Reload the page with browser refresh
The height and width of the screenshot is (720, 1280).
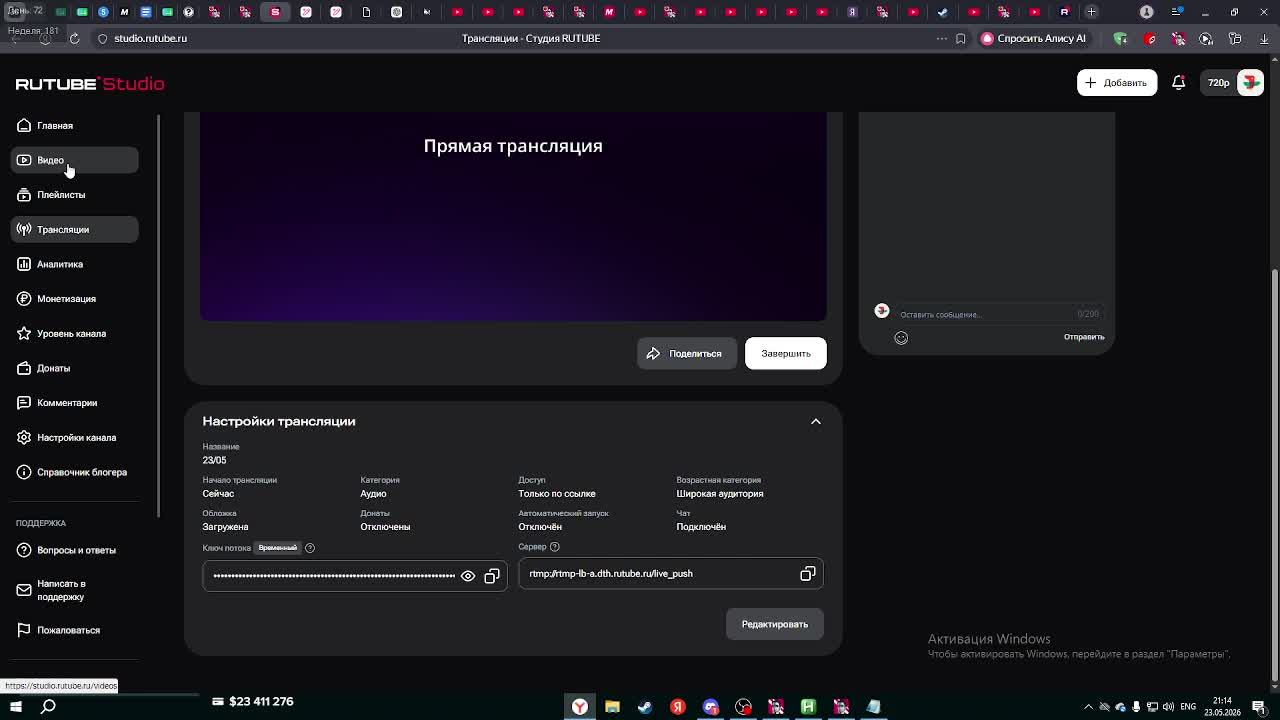pyautogui.click(x=74, y=38)
